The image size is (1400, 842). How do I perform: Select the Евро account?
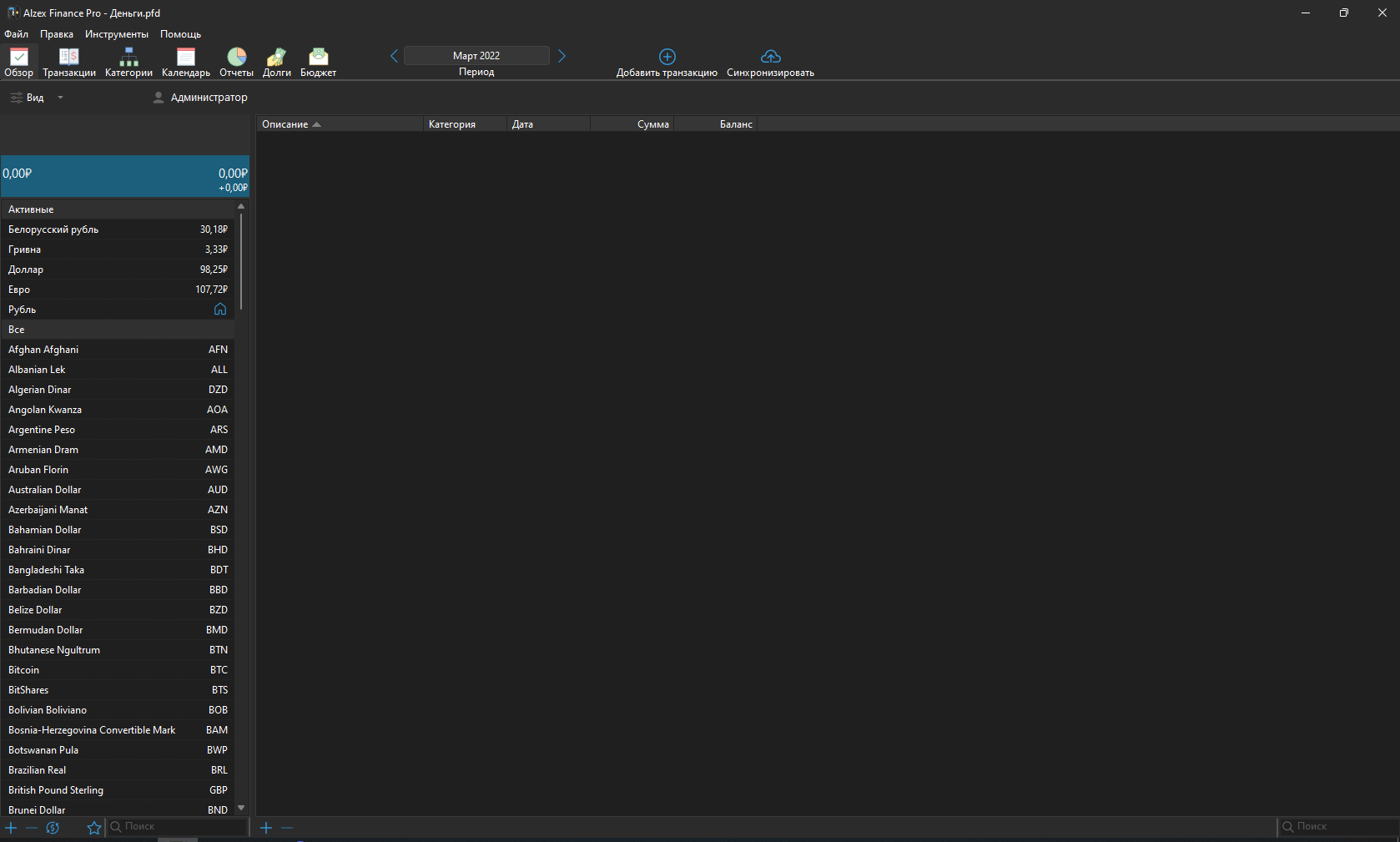[117, 290]
